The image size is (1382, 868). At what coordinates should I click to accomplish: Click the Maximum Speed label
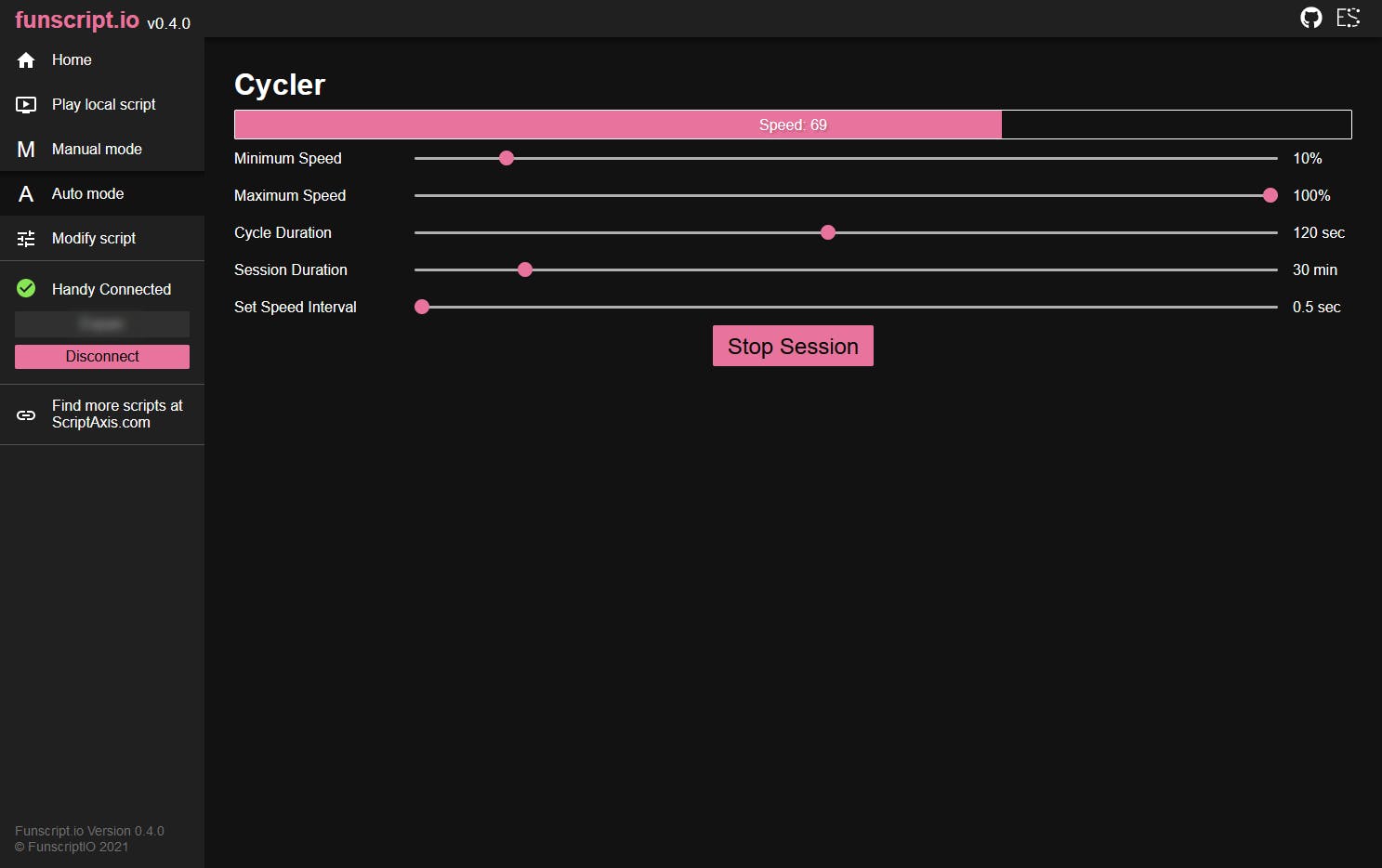pyautogui.click(x=290, y=195)
